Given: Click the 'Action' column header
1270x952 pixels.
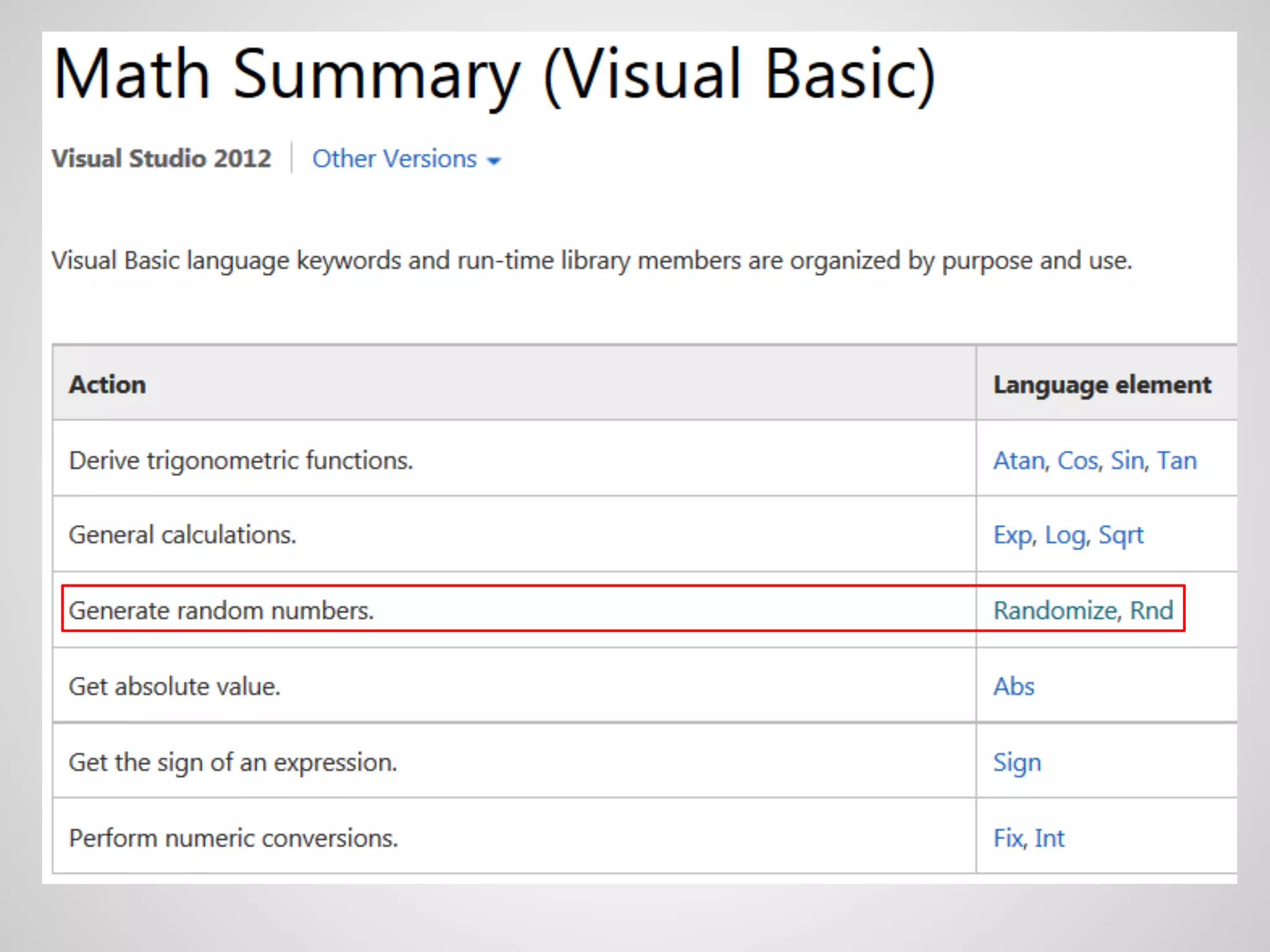Looking at the screenshot, I should (515, 384).
